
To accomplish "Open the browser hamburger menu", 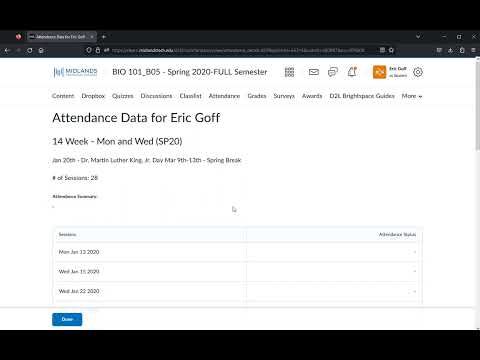I will pos(473,50).
